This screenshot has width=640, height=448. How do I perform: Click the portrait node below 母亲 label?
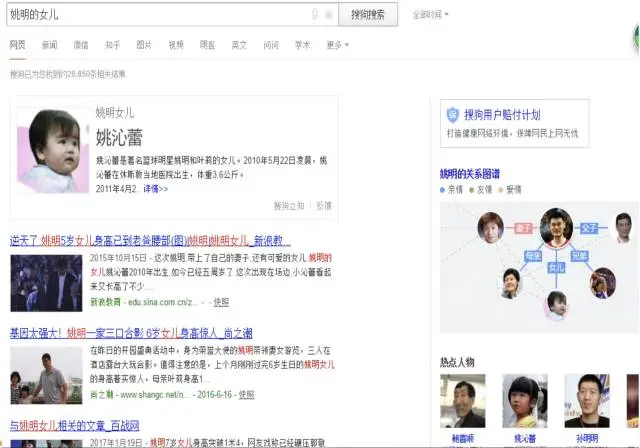pyautogui.click(x=511, y=283)
